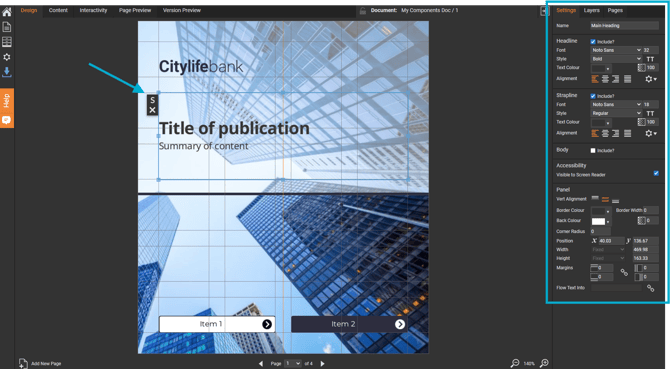Click the Flow Text Into link icon
Image resolution: width=670 pixels, height=369 pixels.
[x=650, y=288]
